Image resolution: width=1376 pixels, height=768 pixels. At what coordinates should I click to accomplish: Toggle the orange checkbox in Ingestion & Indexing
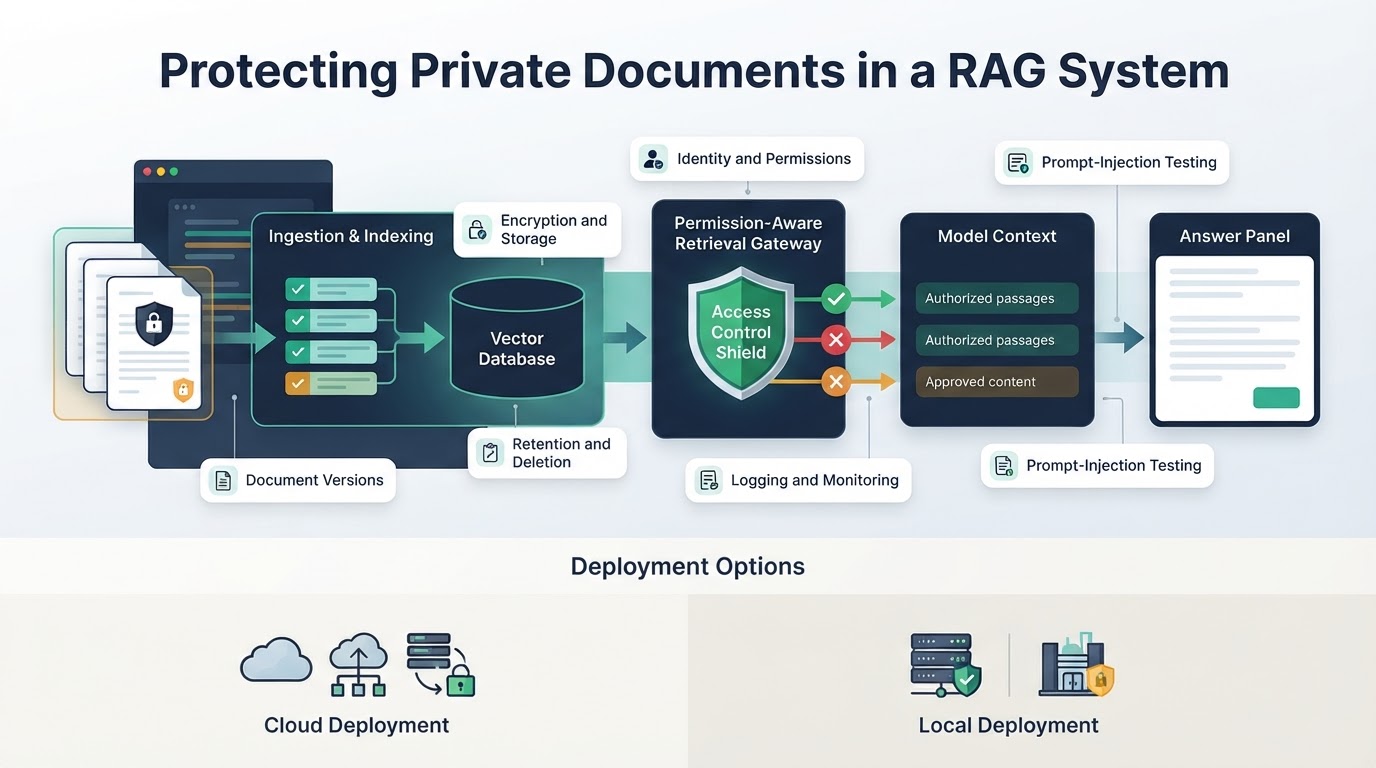pos(298,382)
